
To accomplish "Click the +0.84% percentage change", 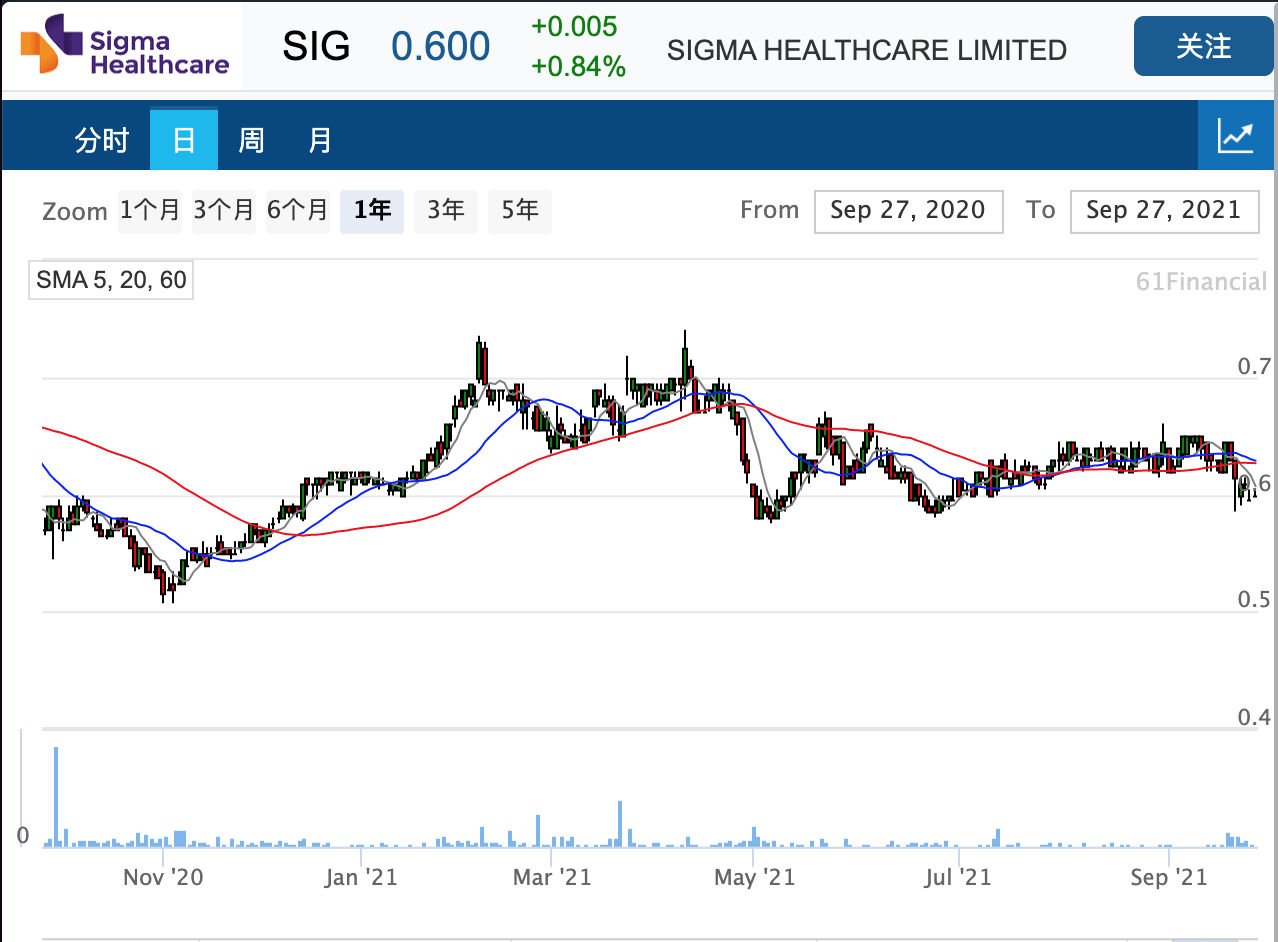I will coord(579,67).
